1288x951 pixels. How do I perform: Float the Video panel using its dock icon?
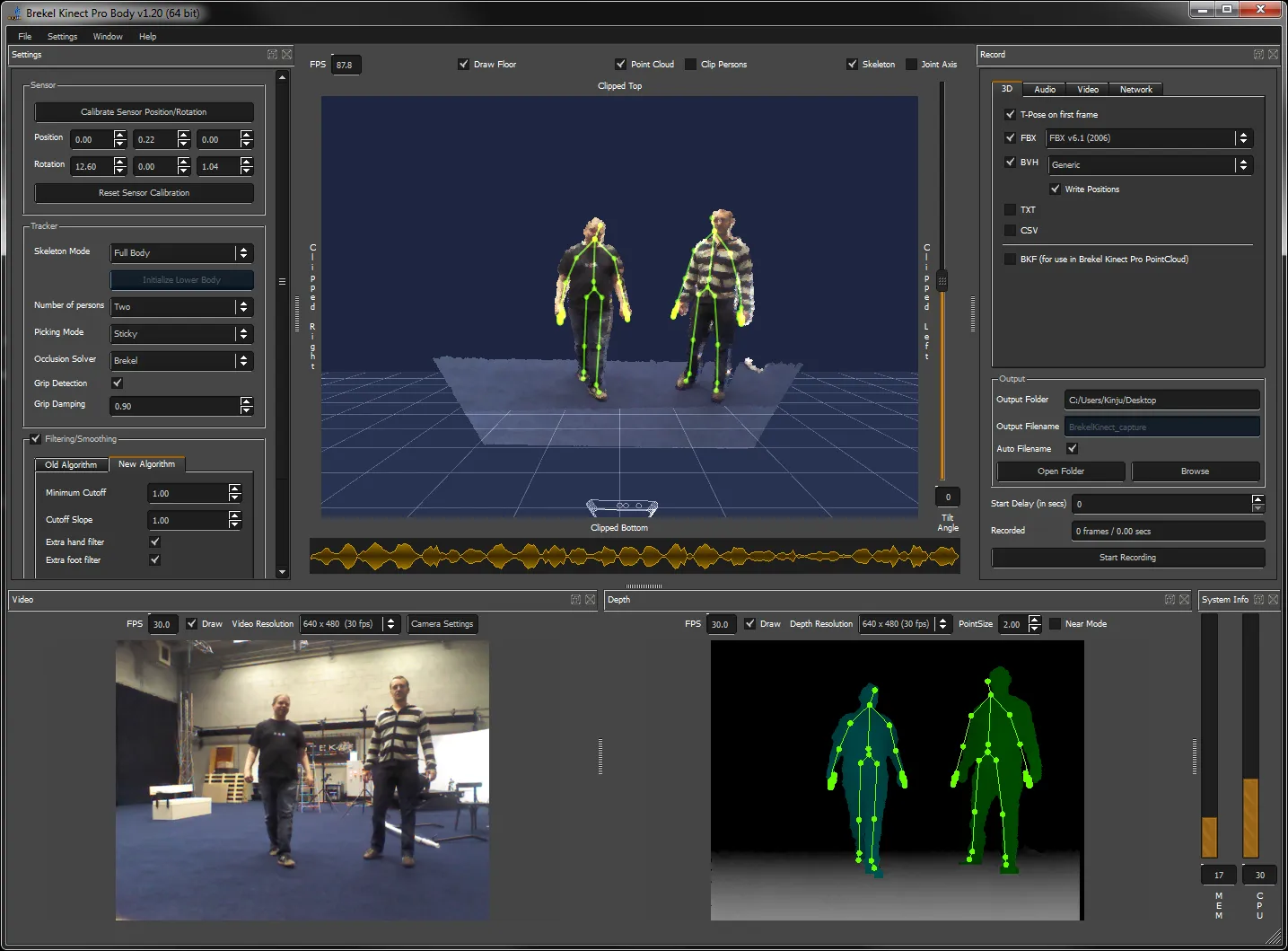[575, 599]
